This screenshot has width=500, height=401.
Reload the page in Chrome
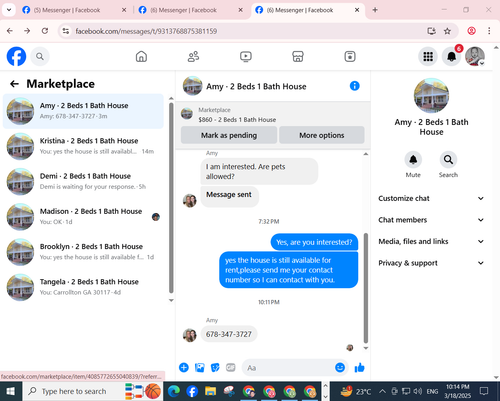(45, 31)
